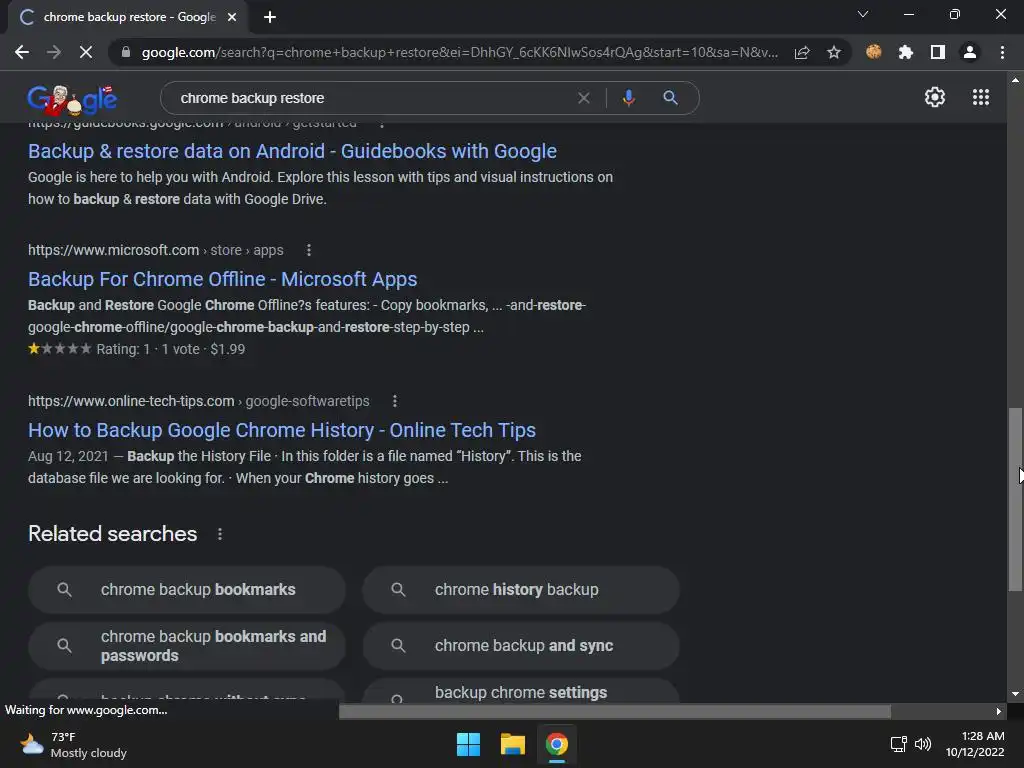Click the scrollbar up arrow
The height and width of the screenshot is (768, 1024).
tap(1015, 80)
